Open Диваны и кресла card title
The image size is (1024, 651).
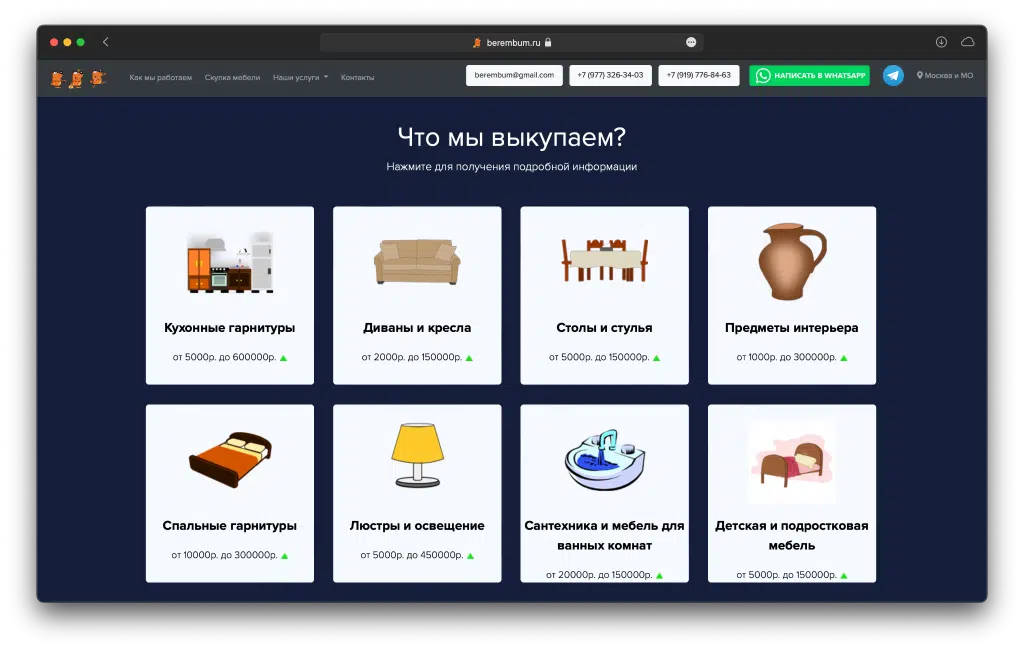[417, 328]
